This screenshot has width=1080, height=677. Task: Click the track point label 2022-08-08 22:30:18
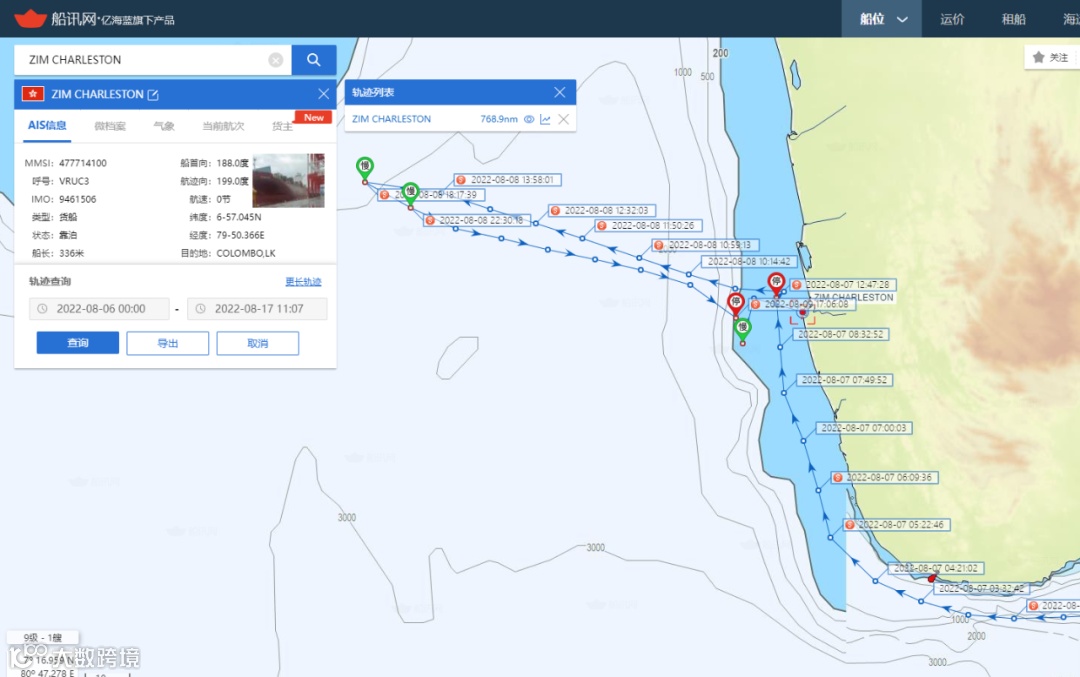click(477, 220)
